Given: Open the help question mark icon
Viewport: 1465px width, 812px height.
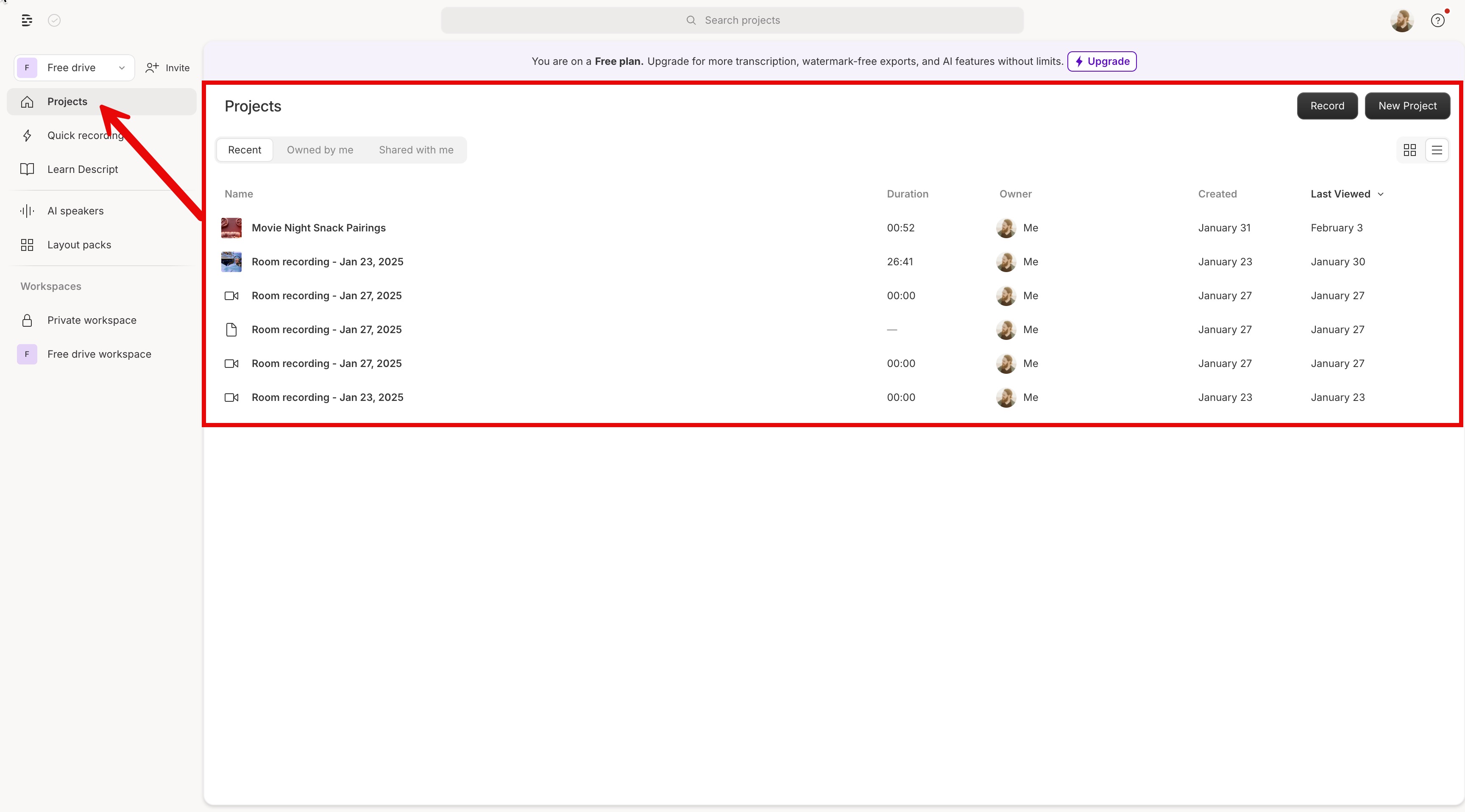Looking at the screenshot, I should pyautogui.click(x=1438, y=20).
